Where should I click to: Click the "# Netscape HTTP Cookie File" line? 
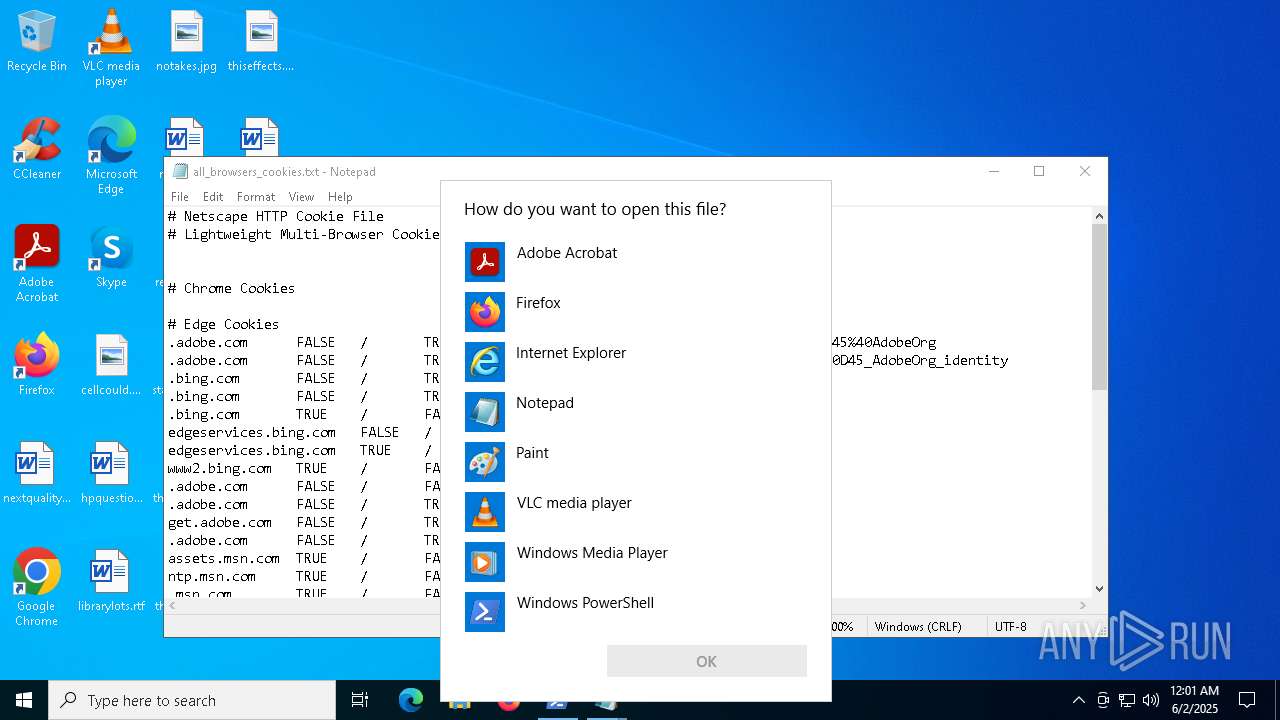click(x=275, y=216)
